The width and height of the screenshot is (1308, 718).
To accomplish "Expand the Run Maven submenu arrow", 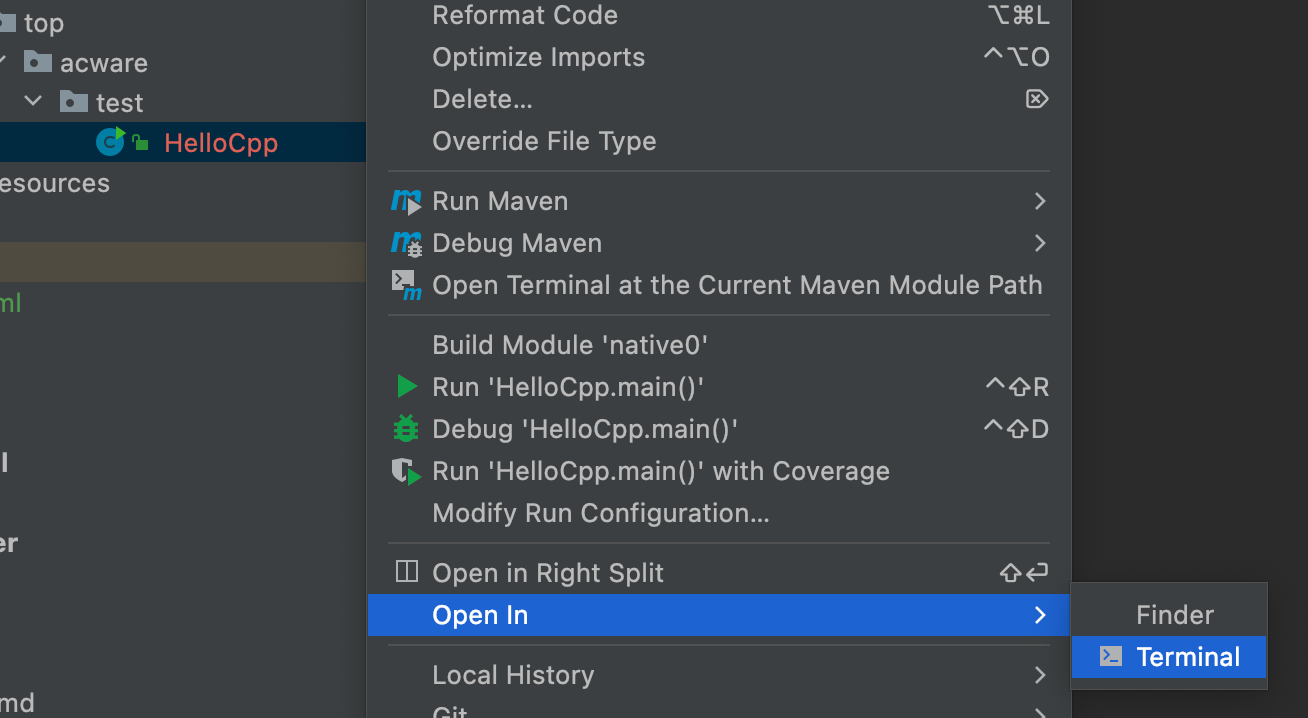I will pyautogui.click(x=1040, y=201).
